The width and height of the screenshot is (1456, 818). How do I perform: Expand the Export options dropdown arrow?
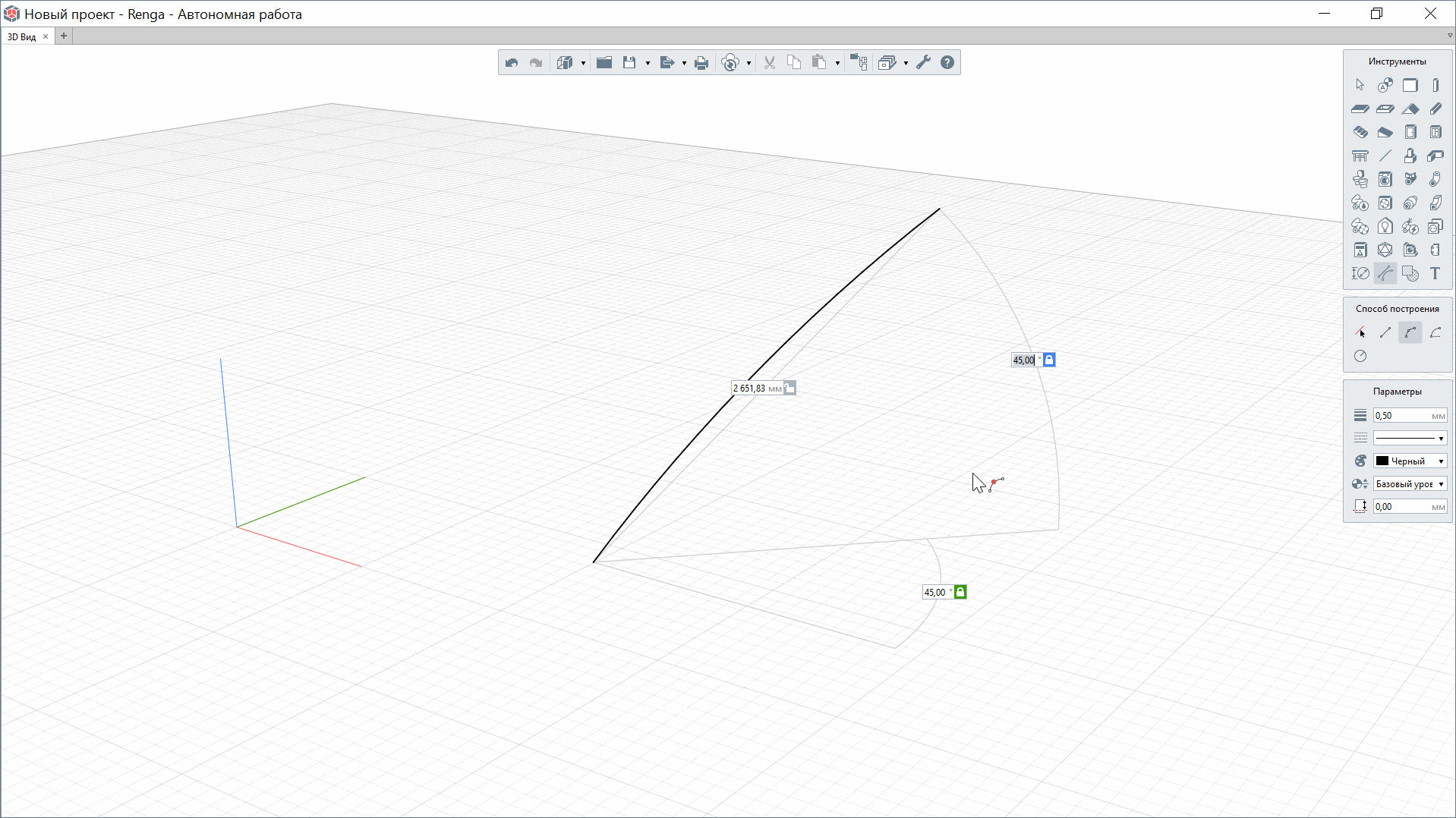click(x=684, y=64)
